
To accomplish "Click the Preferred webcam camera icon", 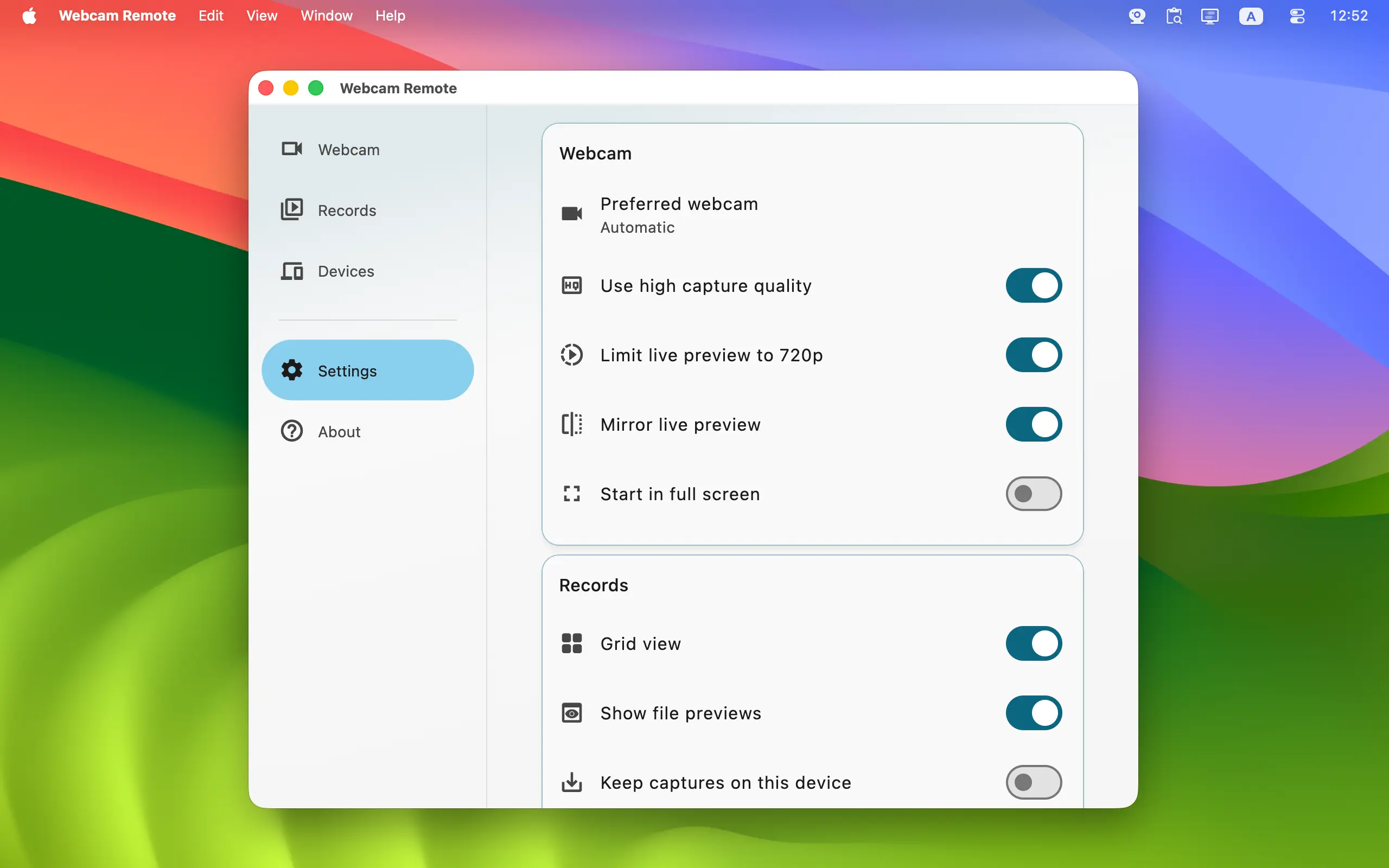I will point(572,214).
